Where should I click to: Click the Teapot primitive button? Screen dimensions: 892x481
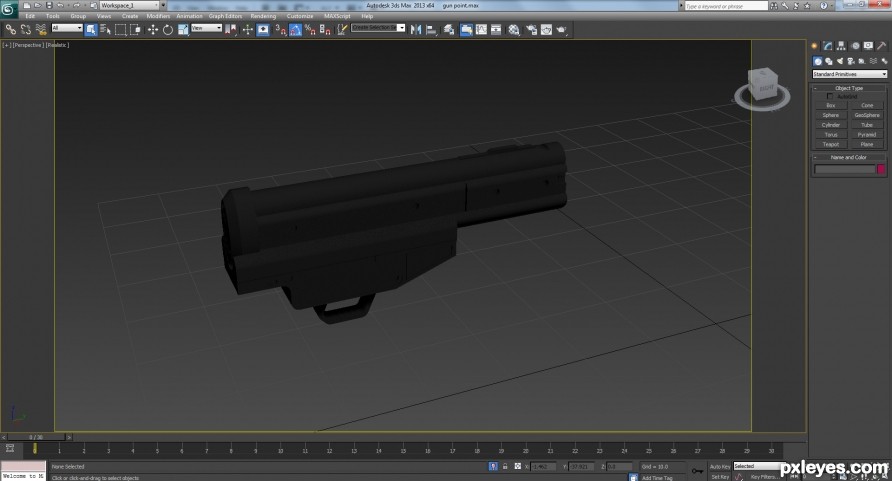831,144
